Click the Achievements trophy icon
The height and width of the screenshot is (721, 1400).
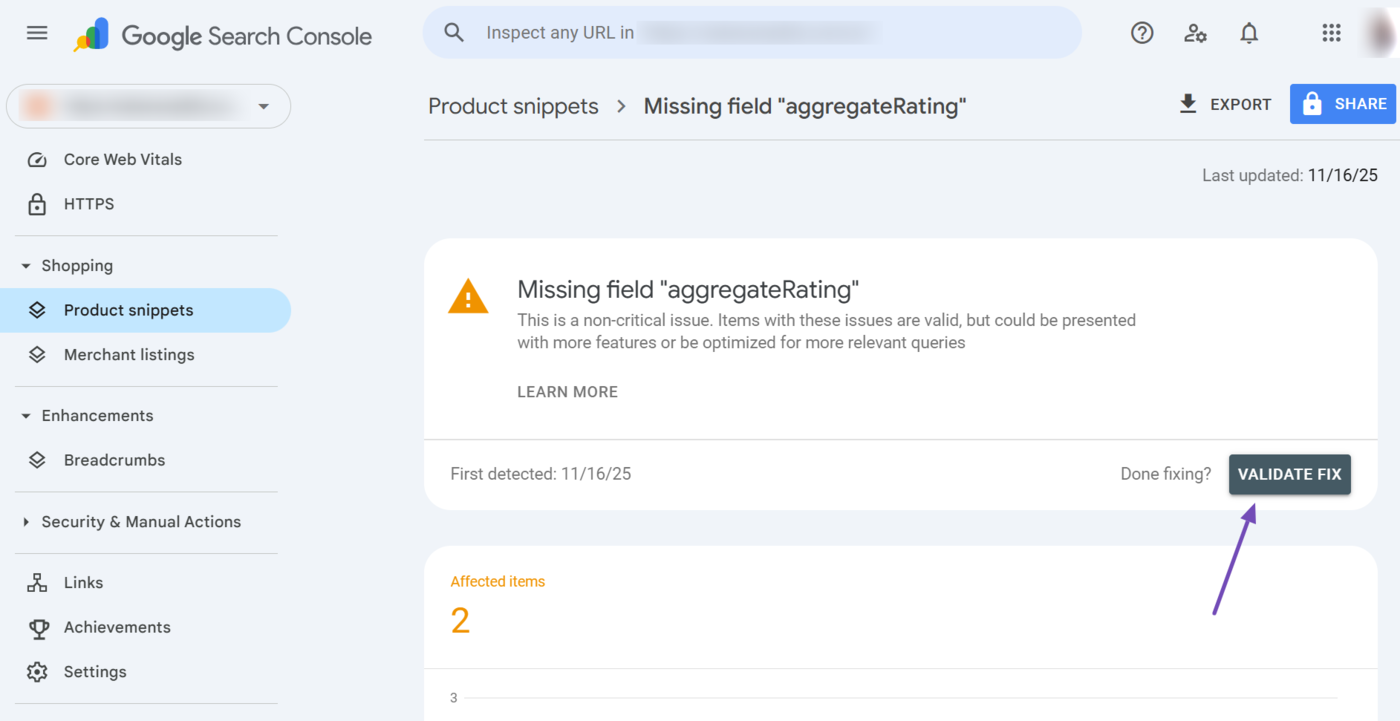pos(37,627)
